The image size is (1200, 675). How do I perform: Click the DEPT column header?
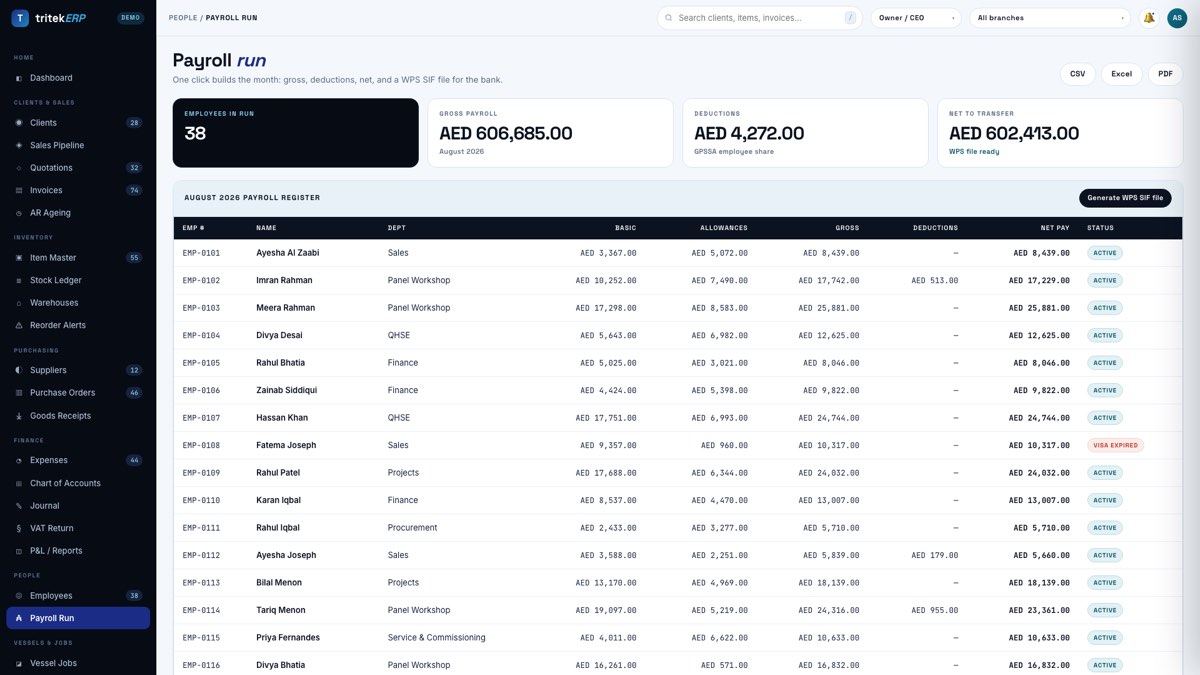pyautogui.click(x=397, y=228)
